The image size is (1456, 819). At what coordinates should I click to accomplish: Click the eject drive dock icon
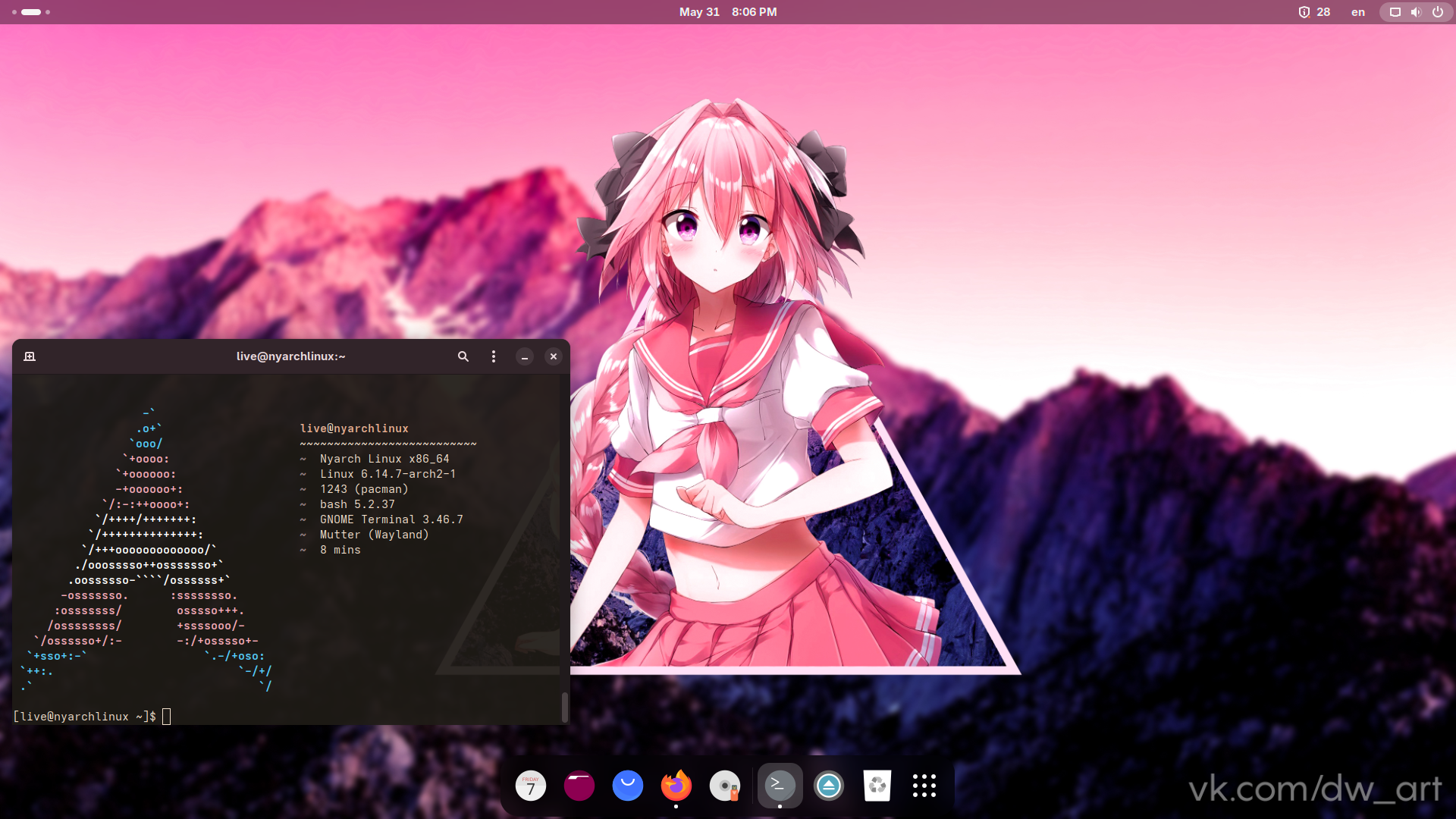829,786
